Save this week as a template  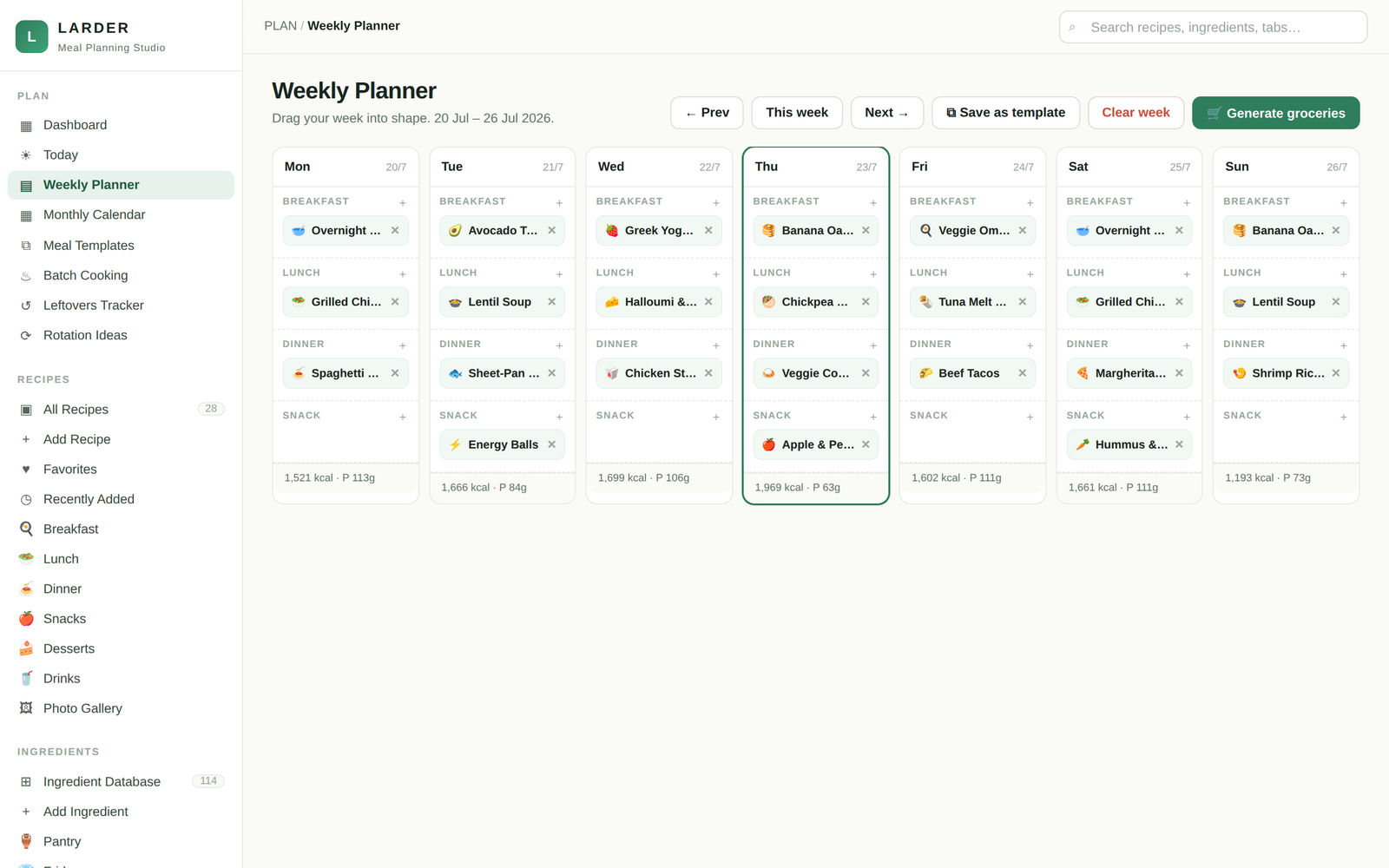[1005, 113]
